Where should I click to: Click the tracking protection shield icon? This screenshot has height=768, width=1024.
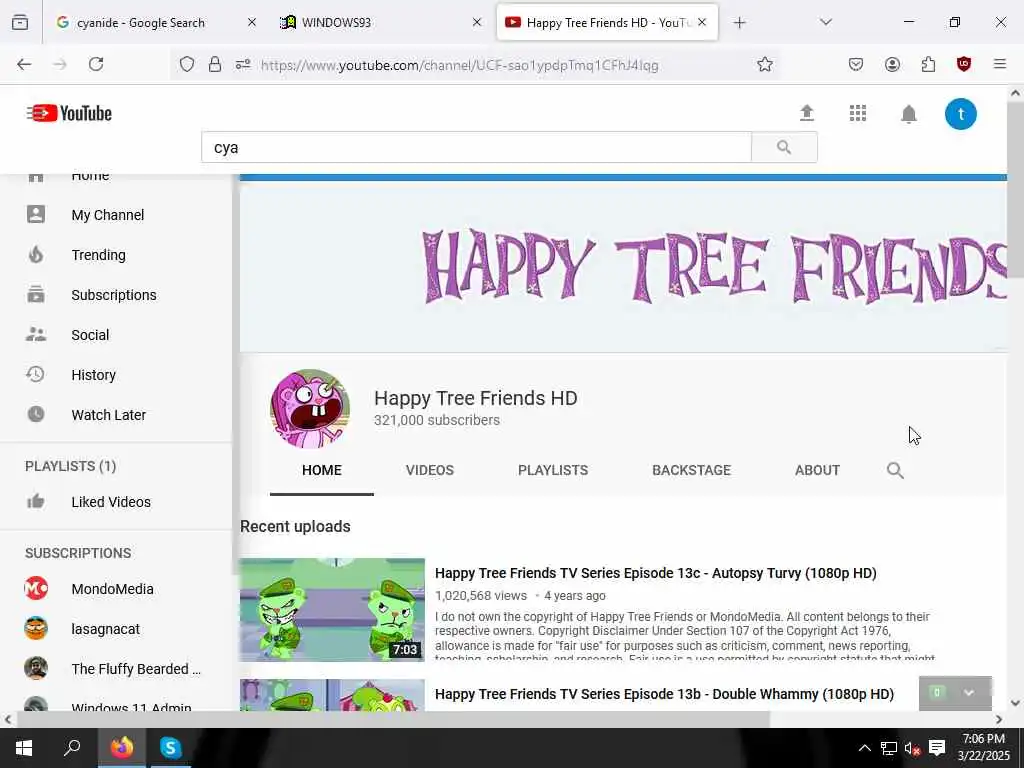click(x=187, y=64)
